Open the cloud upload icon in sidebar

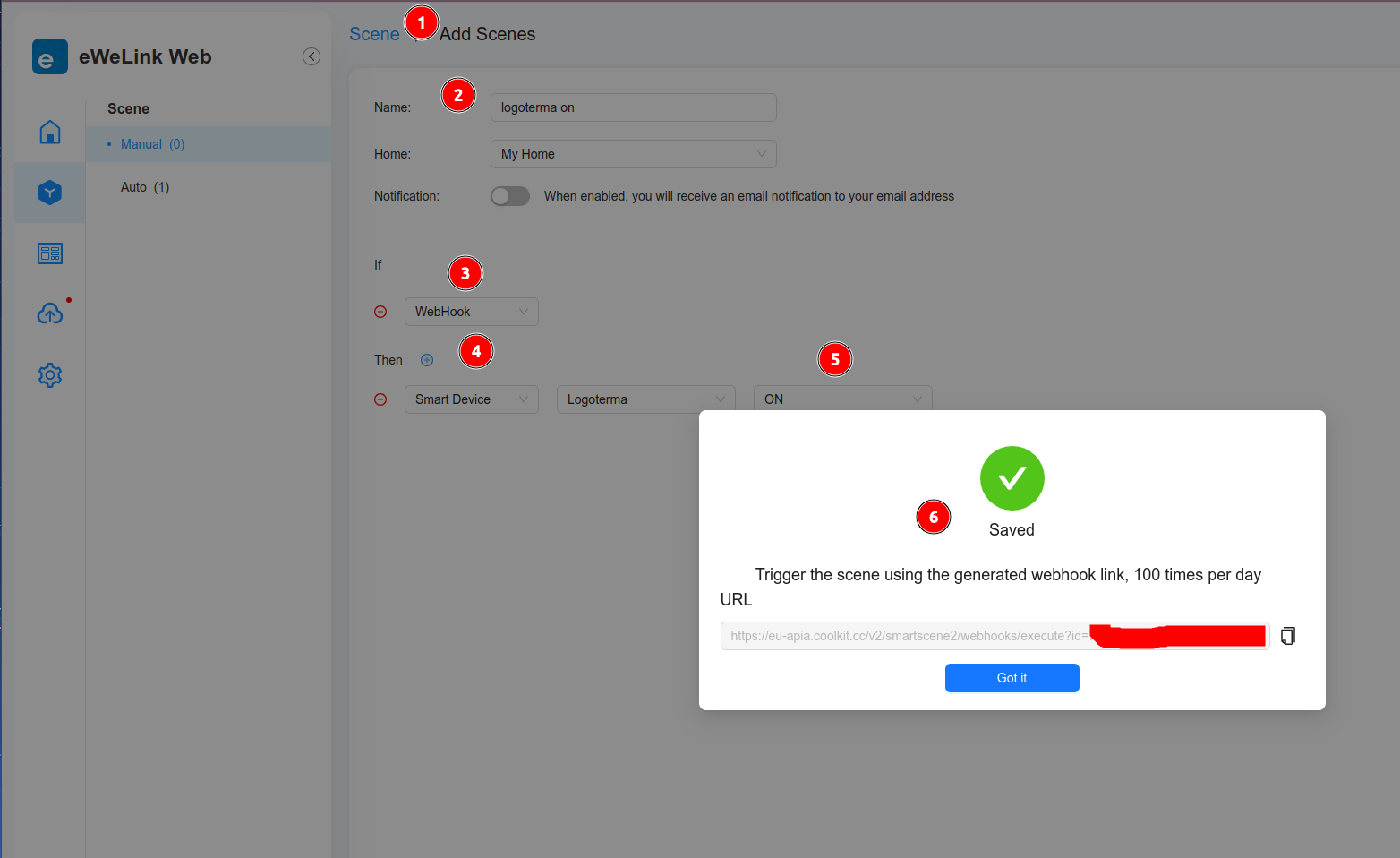[50, 313]
